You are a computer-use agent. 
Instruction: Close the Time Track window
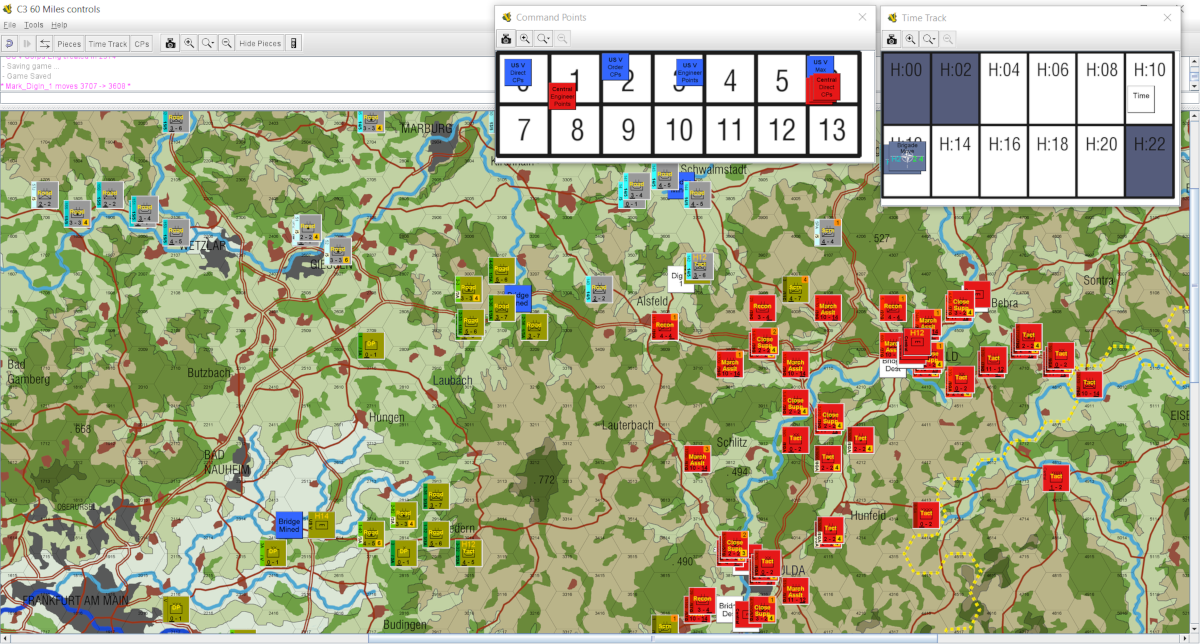[1167, 17]
